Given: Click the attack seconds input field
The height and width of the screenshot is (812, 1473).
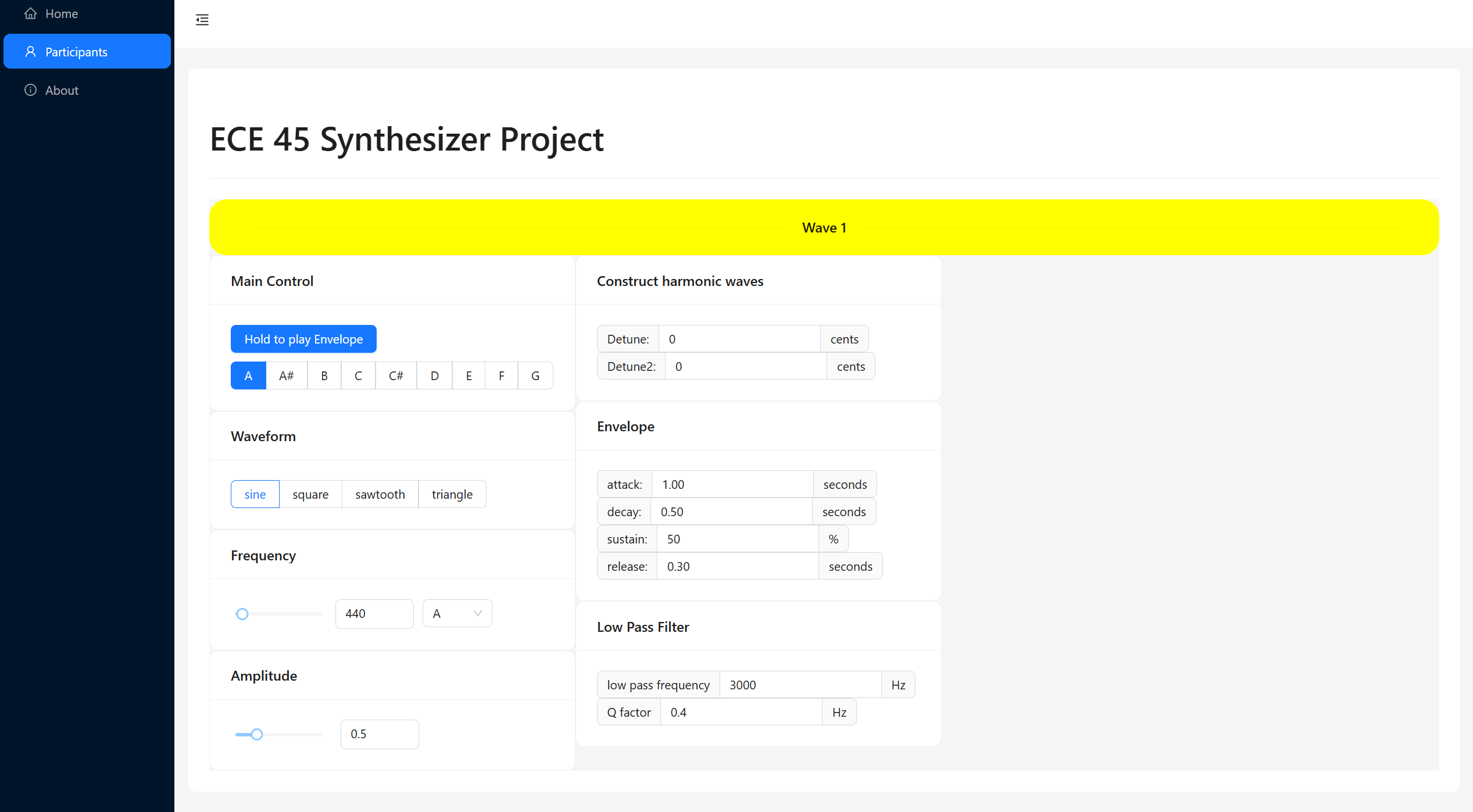Looking at the screenshot, I should pyautogui.click(x=731, y=484).
